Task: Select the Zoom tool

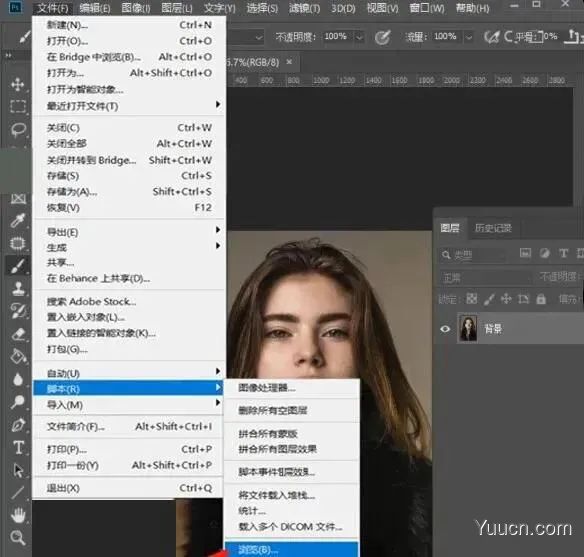Action: pos(18,538)
